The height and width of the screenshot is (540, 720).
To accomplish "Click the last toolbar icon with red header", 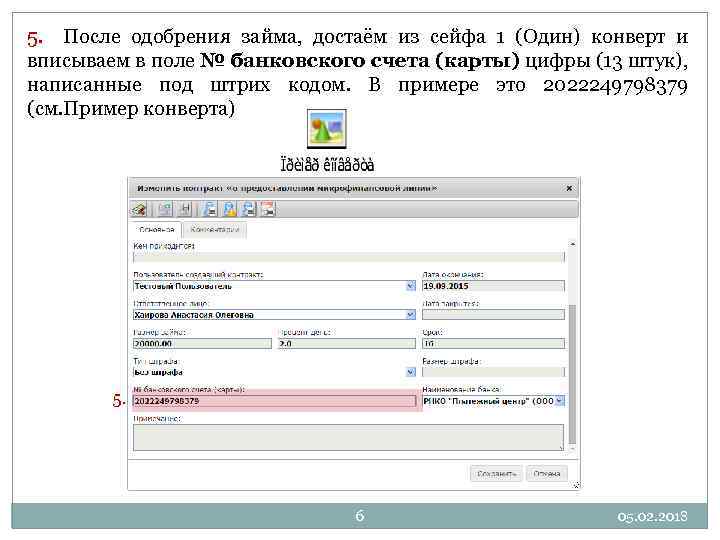I will click(x=268, y=209).
